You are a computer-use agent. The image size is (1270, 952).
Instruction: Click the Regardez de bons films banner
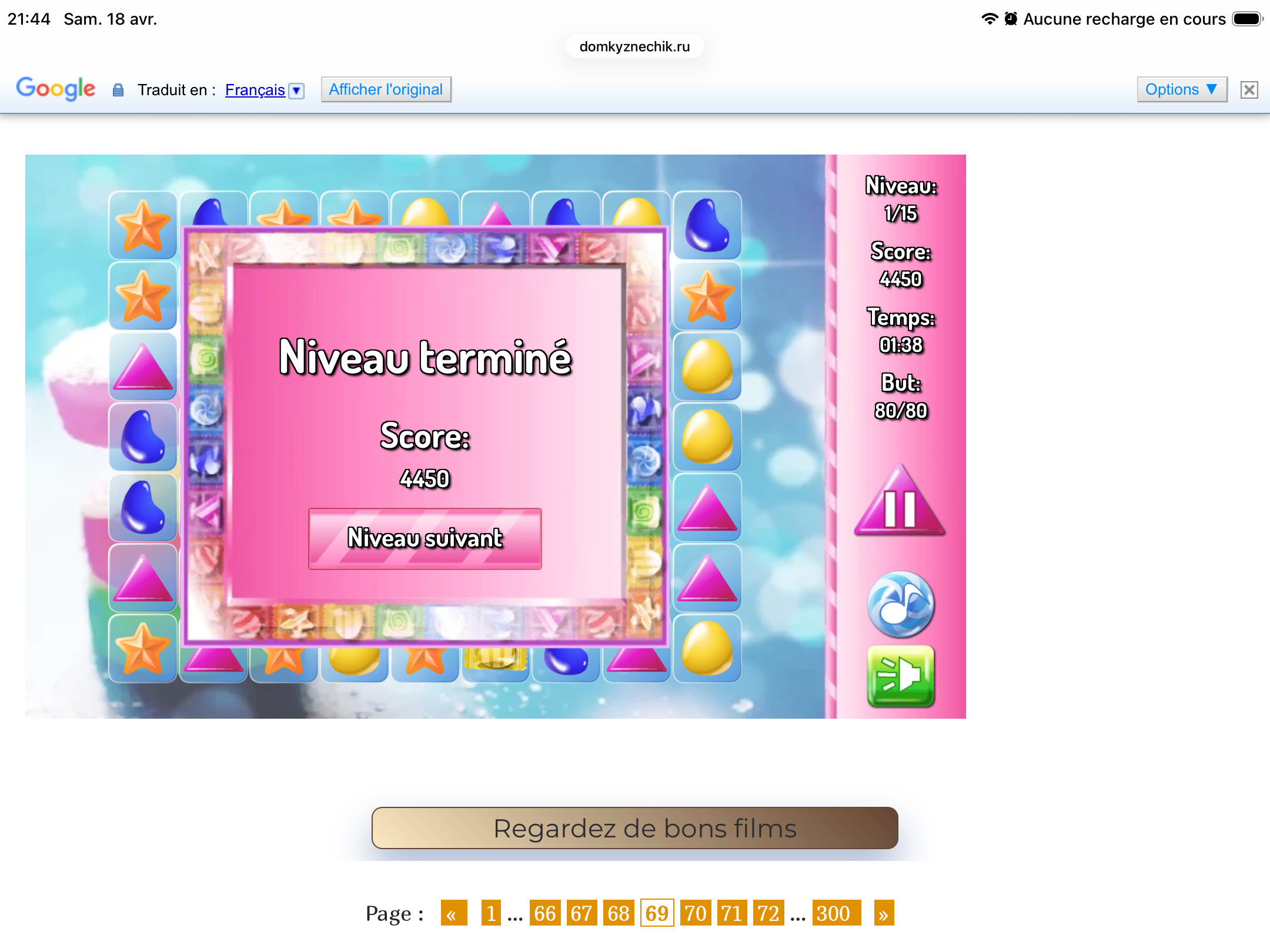click(x=634, y=828)
